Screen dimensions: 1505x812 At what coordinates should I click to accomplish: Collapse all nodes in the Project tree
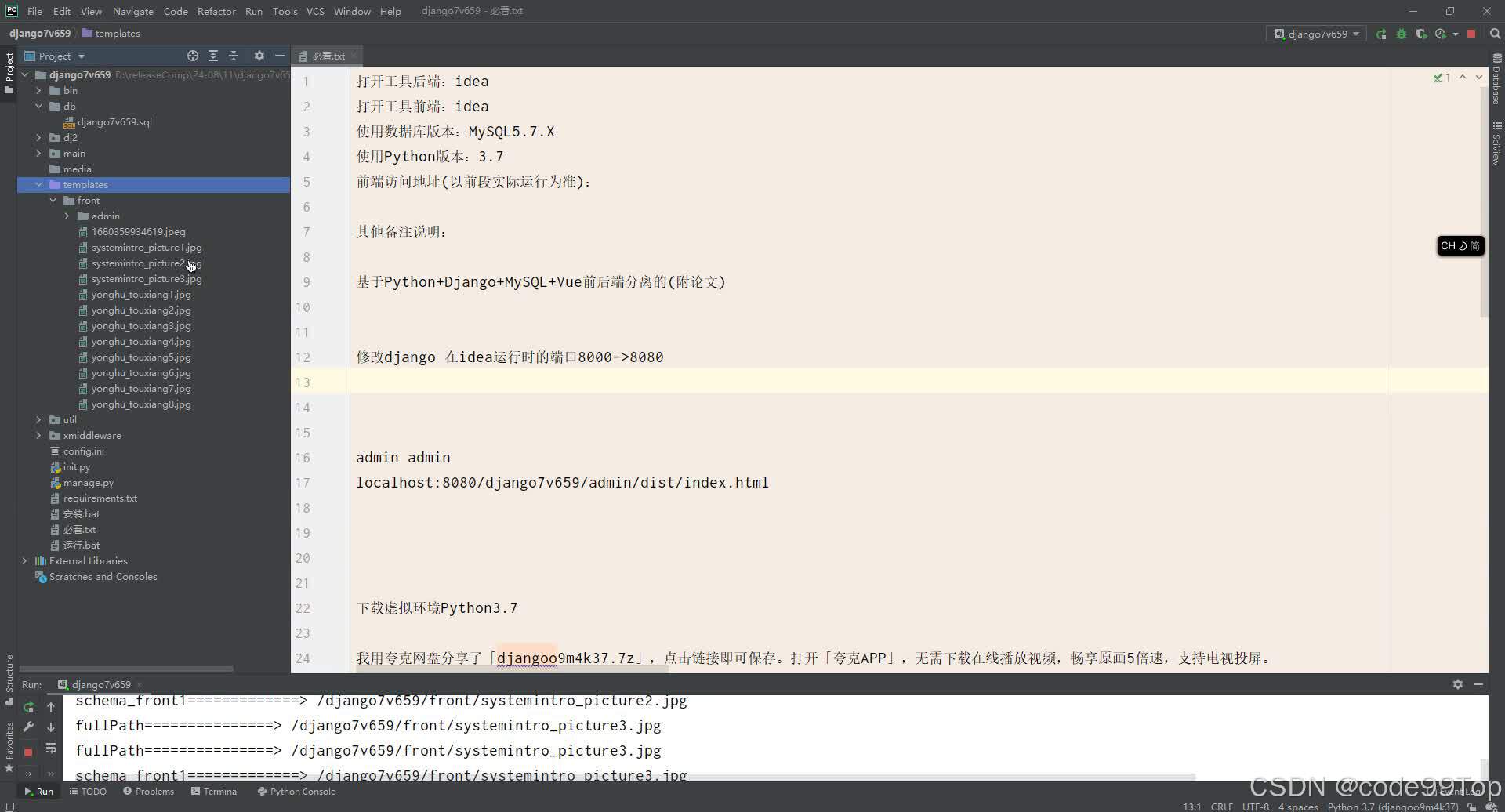click(x=234, y=56)
